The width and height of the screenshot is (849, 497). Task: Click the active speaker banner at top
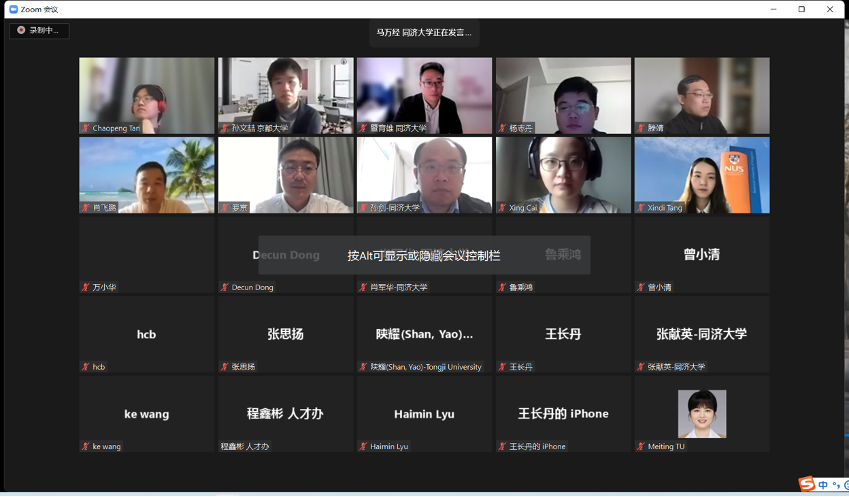click(x=424, y=32)
